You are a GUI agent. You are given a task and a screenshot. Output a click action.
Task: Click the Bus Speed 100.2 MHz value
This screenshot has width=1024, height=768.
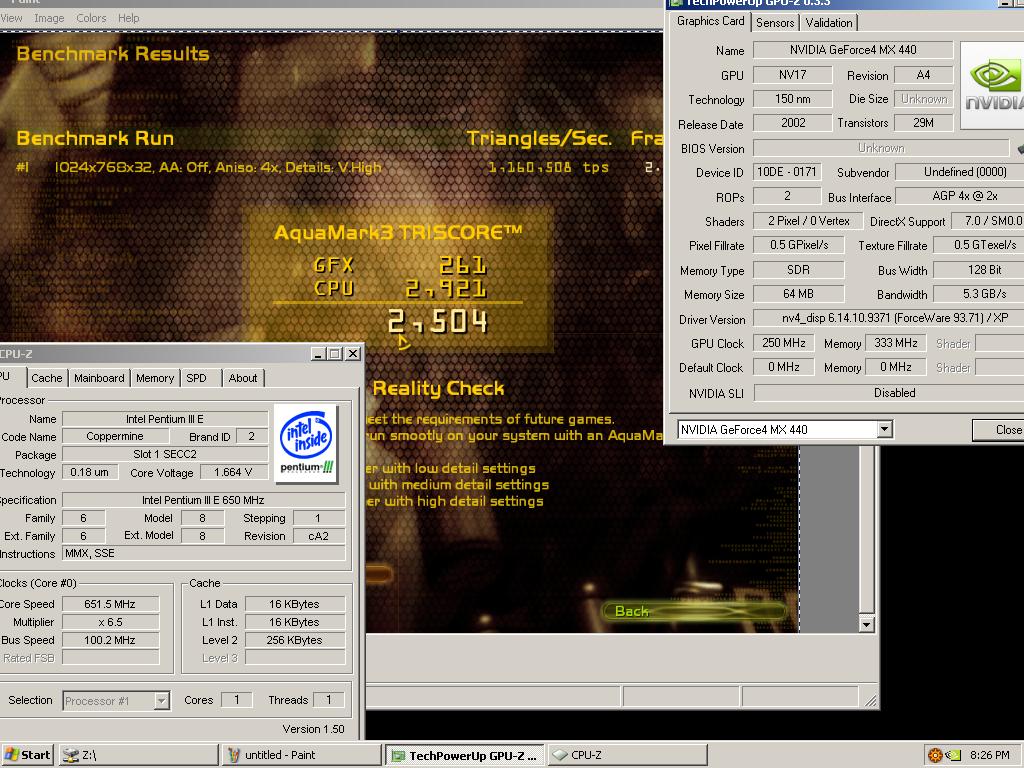tap(110, 640)
